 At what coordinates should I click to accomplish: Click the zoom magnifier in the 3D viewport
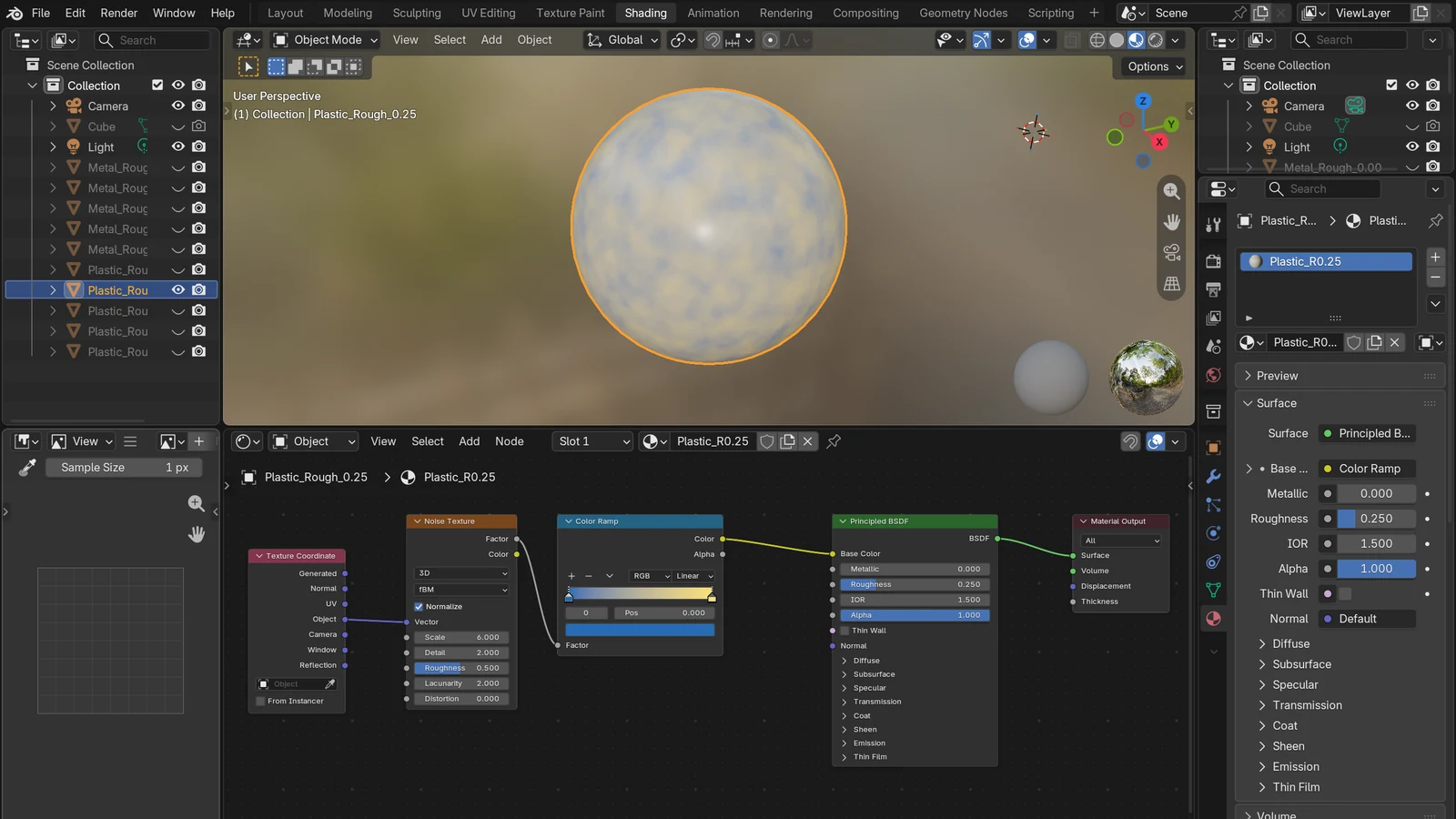[x=1172, y=191]
